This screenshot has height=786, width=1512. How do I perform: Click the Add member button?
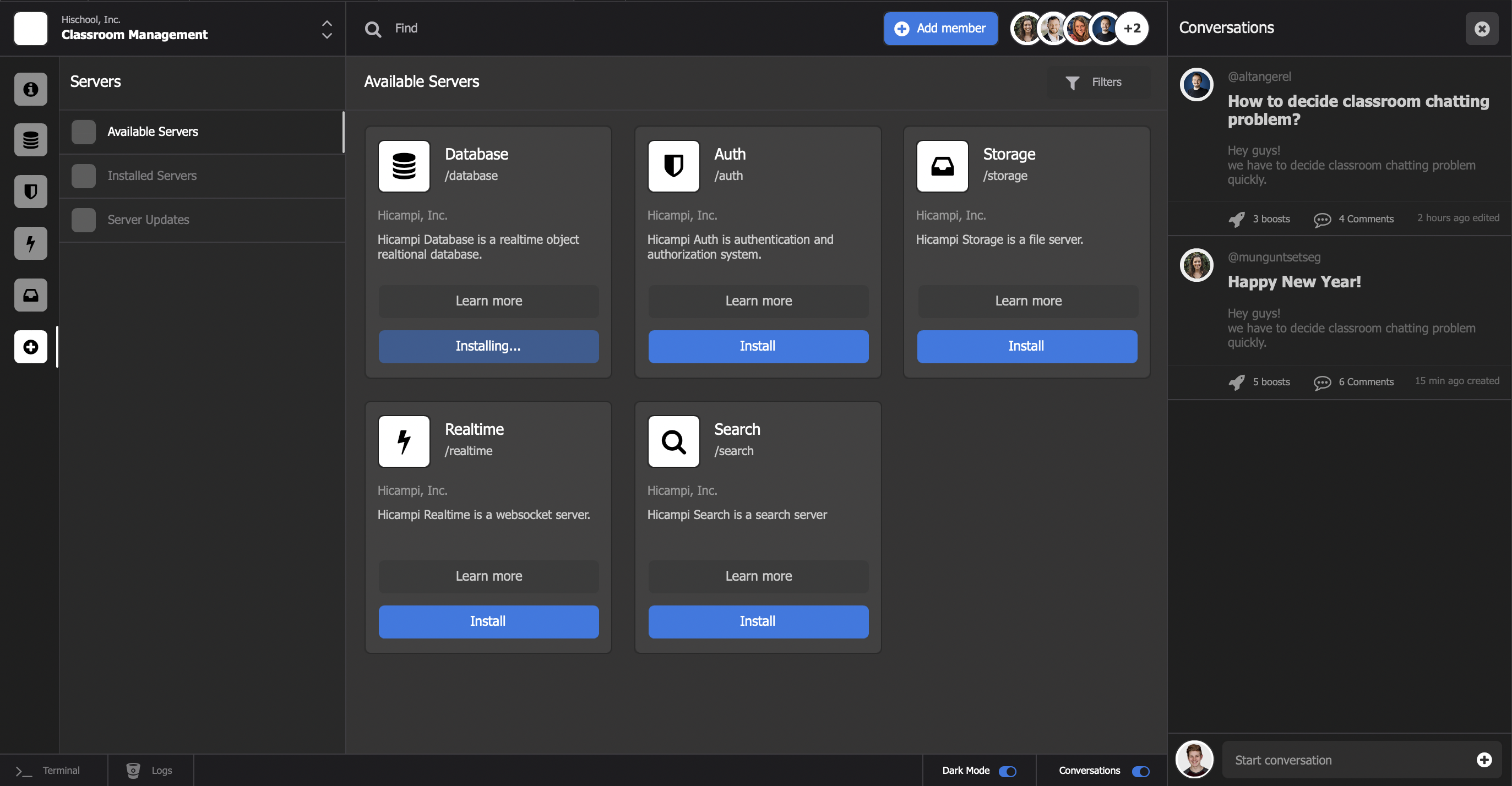click(940, 28)
